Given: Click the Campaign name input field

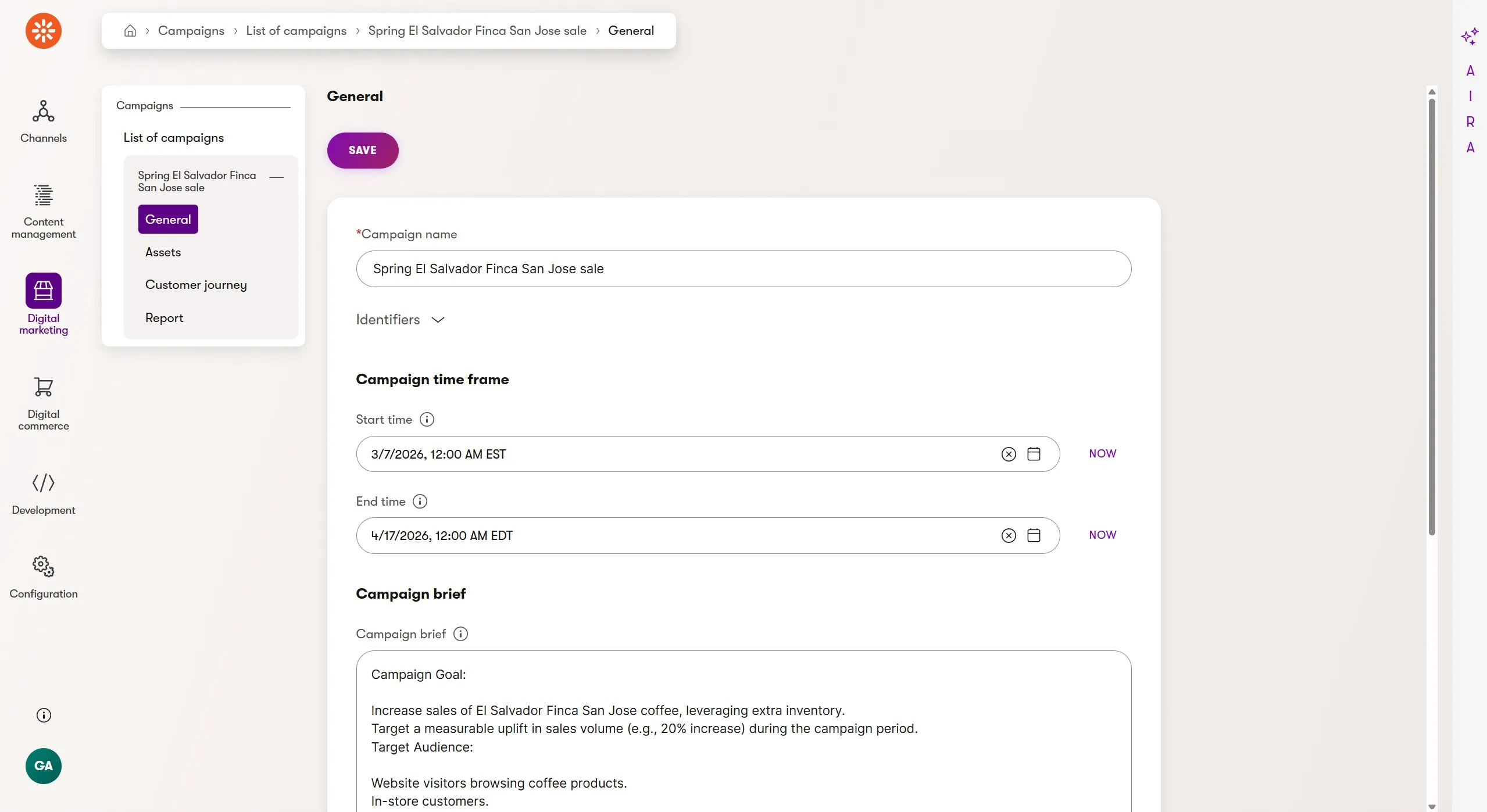Looking at the screenshot, I should (x=743, y=269).
